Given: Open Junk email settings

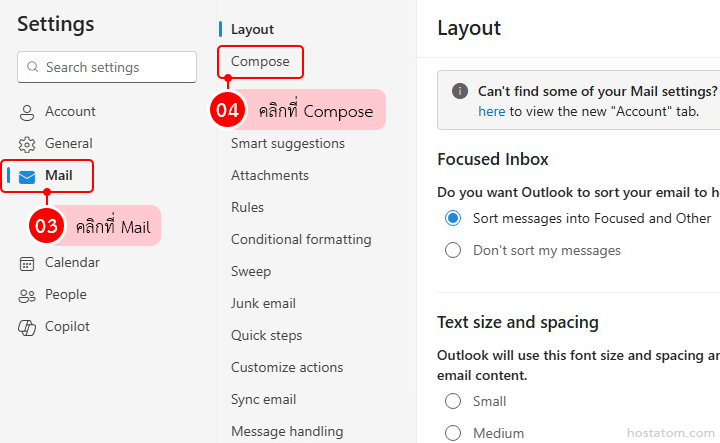Looking at the screenshot, I should point(263,303).
